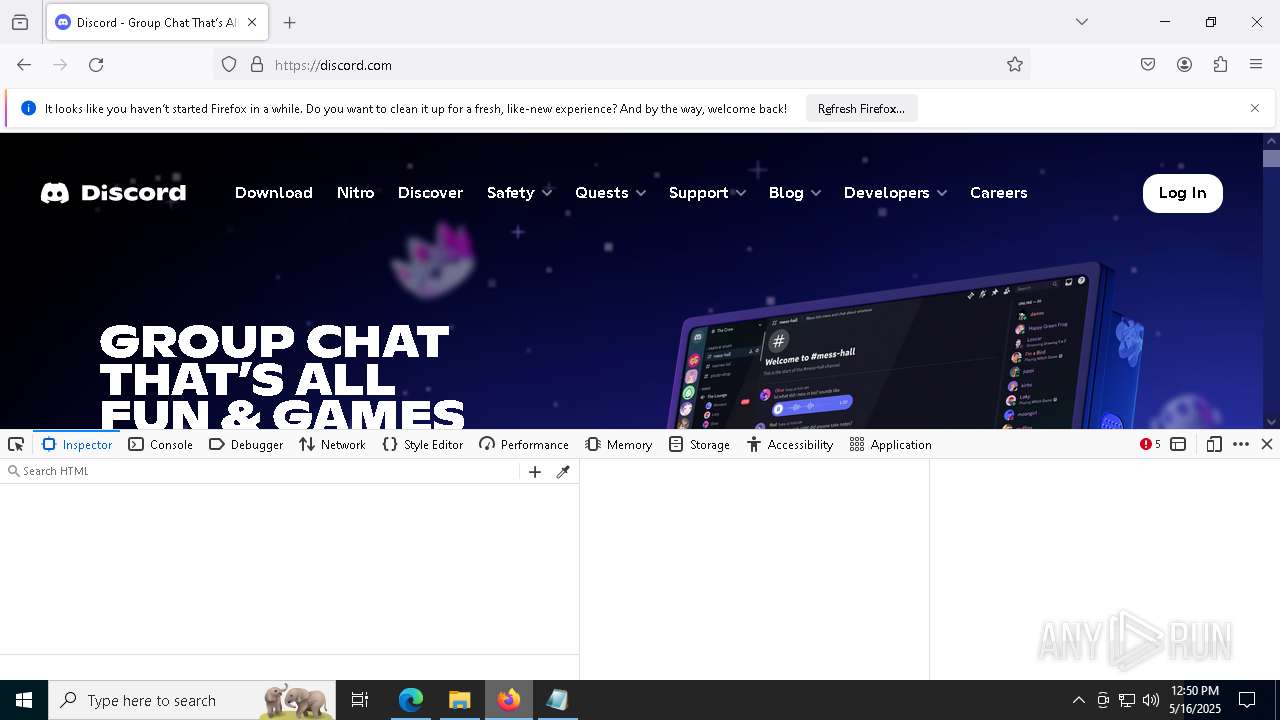Expand the Blog nav dropdown
Viewport: 1280px width, 720px height.
[795, 193]
